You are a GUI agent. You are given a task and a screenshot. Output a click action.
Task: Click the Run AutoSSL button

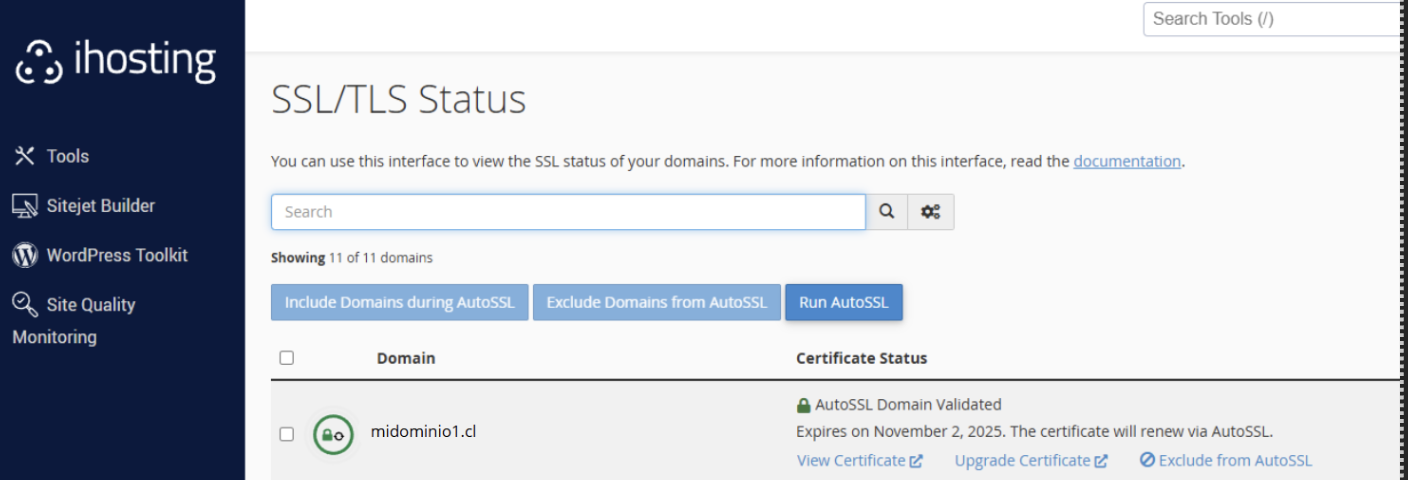tap(843, 303)
